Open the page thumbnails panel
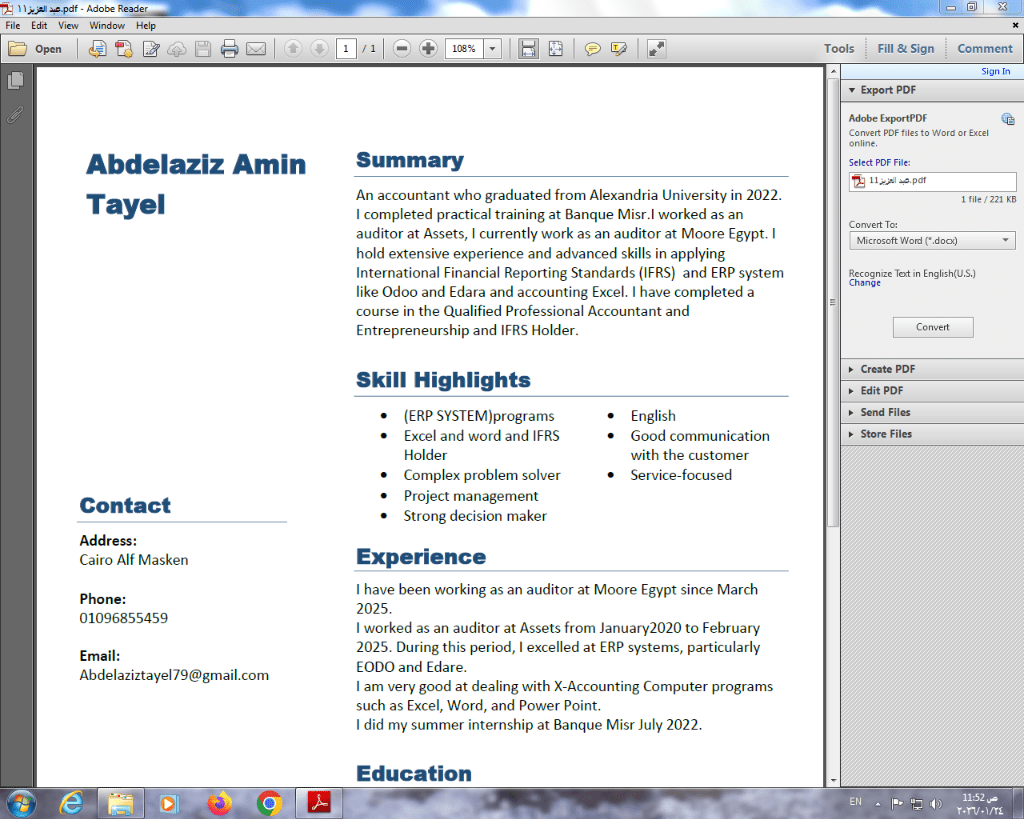The width and height of the screenshot is (1024, 819). 15,81
